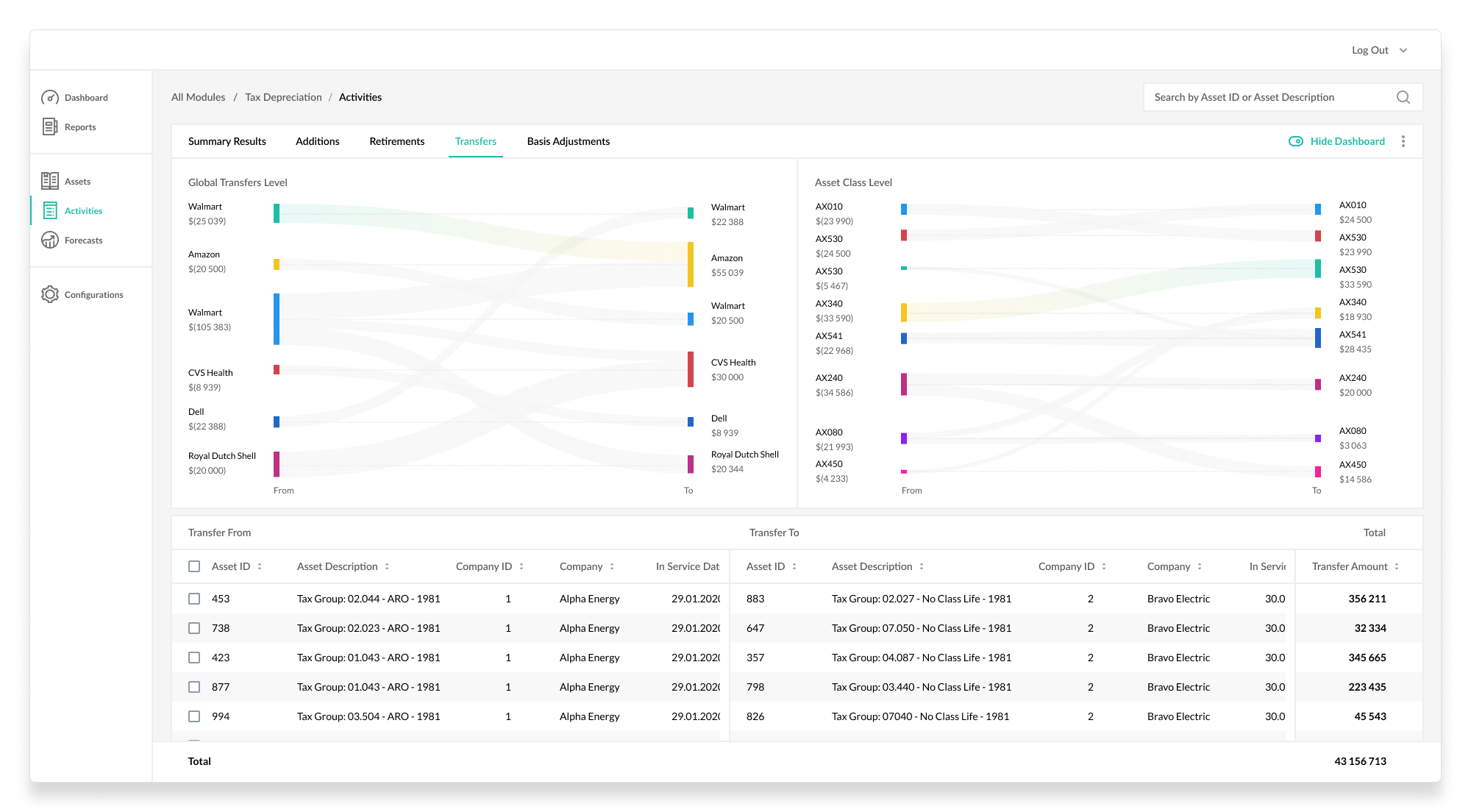Navigate to Tax Depreciation breadcrumb link

coord(283,97)
